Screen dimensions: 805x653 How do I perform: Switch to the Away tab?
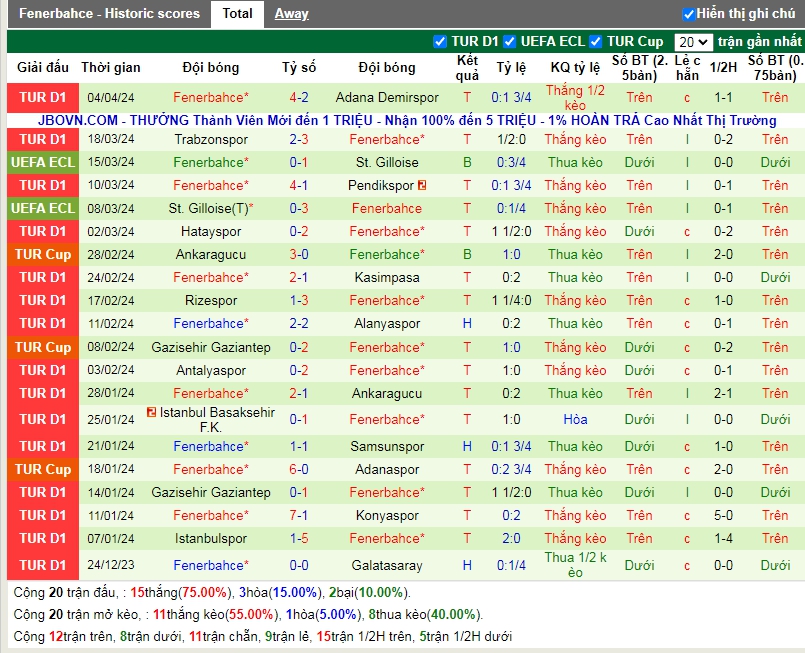click(x=291, y=14)
